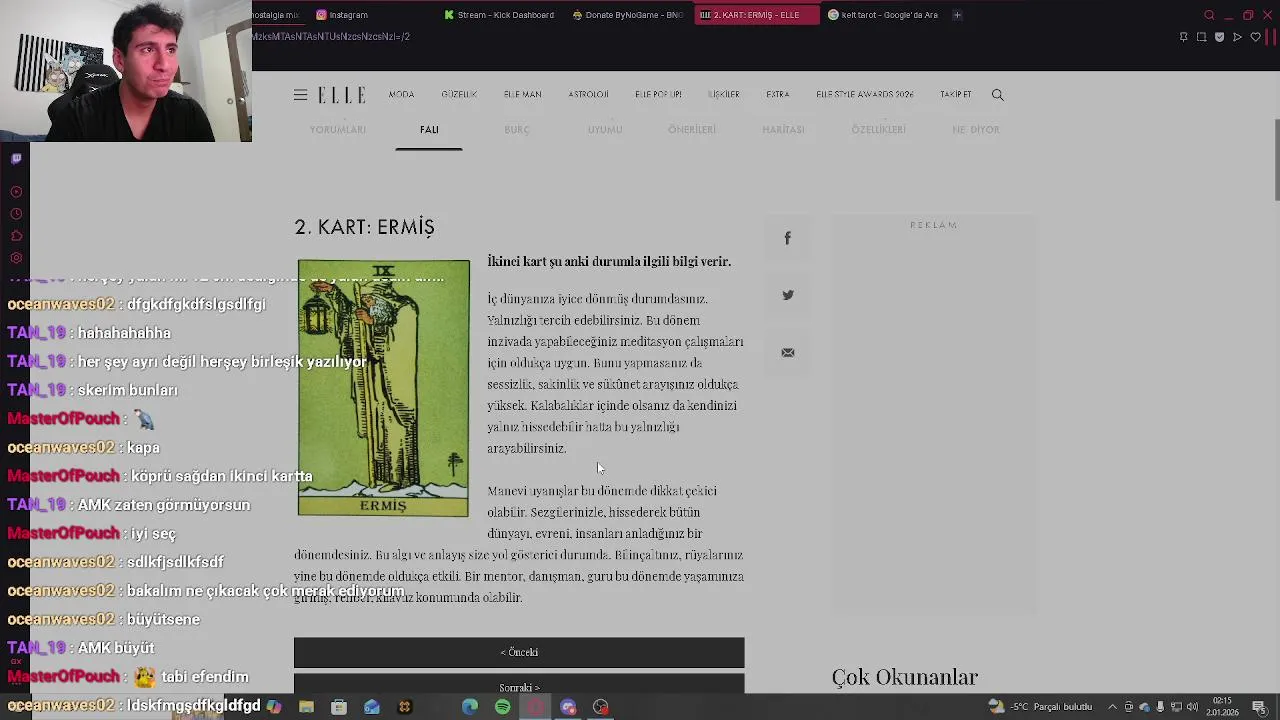This screenshot has height=720, width=1280.
Task: Share the article by email
Action: (x=788, y=352)
